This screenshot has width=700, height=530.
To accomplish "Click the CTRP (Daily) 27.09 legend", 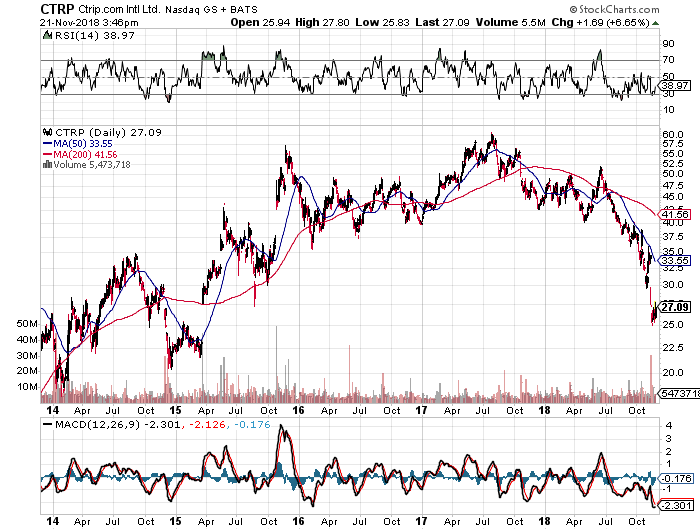I will pos(108,133).
